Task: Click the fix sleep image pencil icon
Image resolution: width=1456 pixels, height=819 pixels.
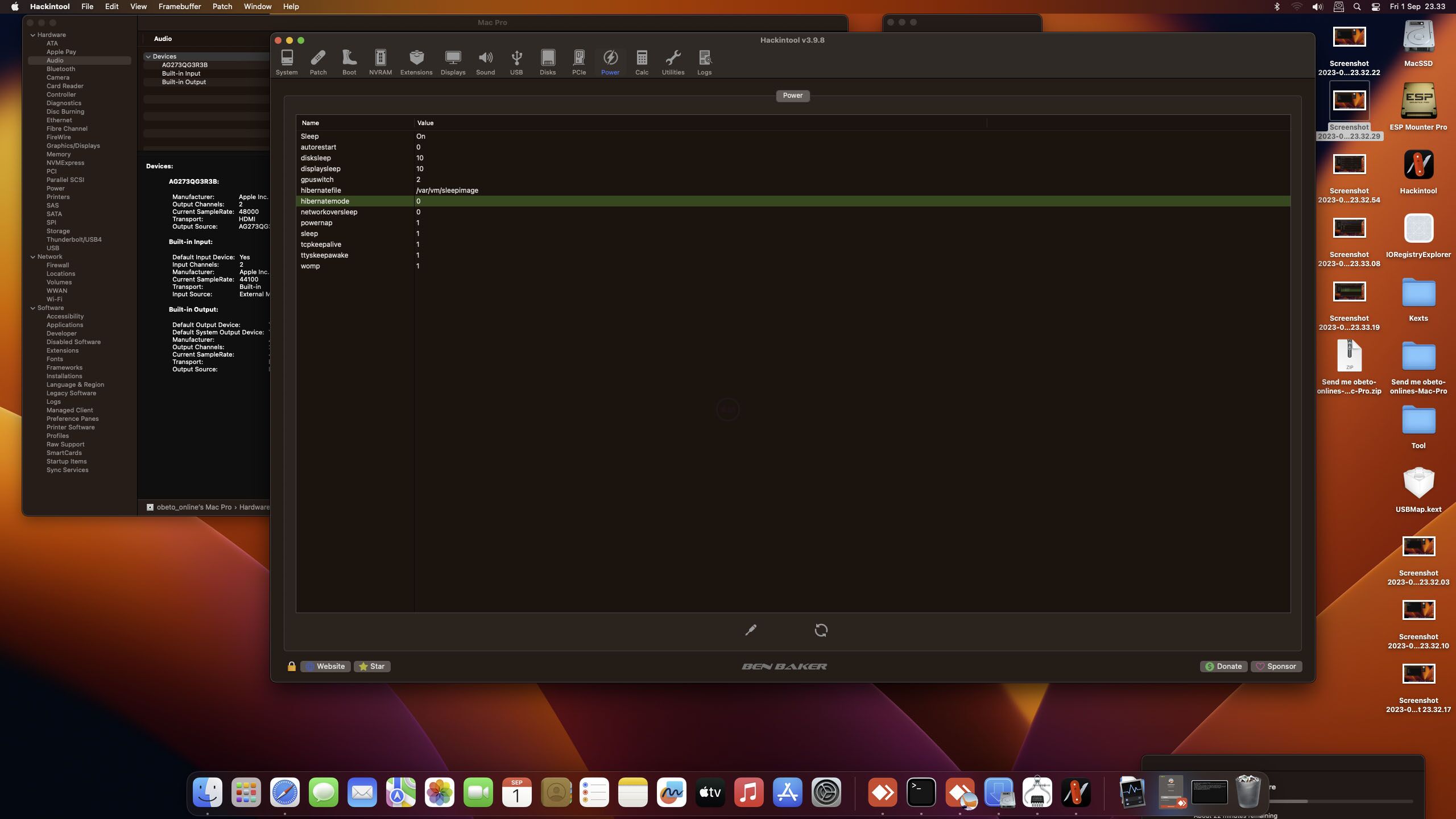Action: click(751, 630)
